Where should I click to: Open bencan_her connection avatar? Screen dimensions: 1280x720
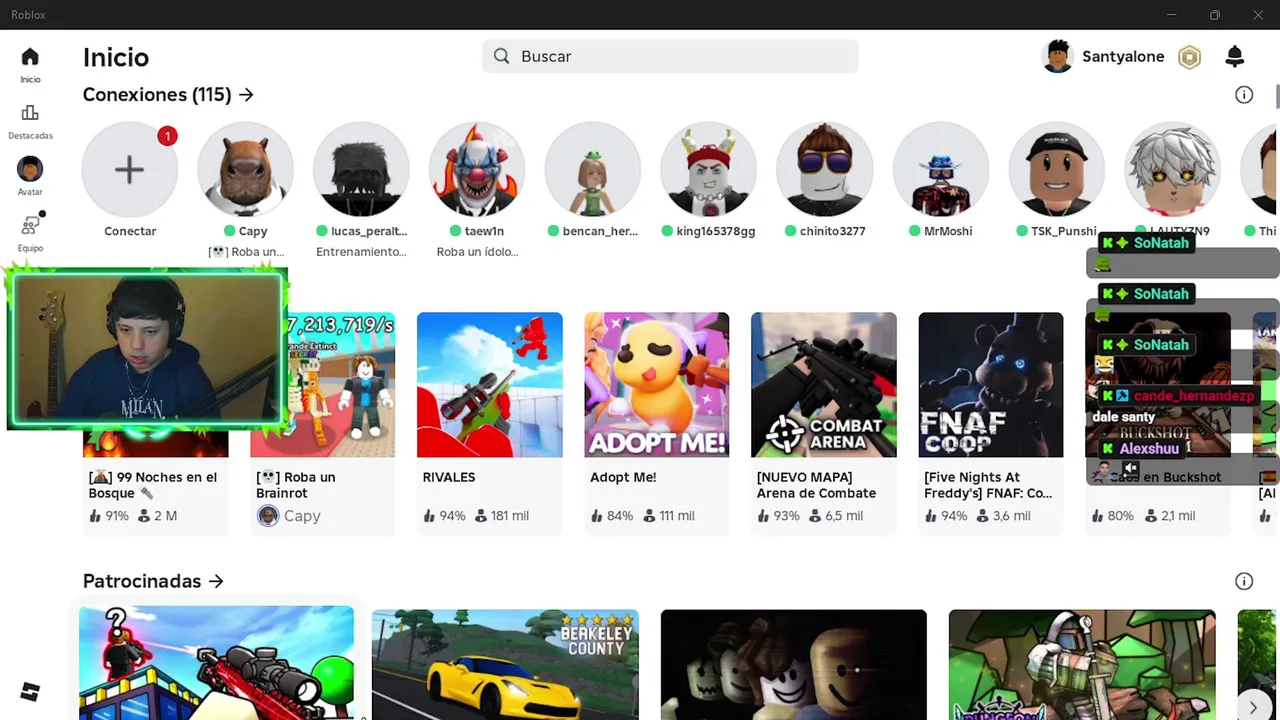point(593,170)
